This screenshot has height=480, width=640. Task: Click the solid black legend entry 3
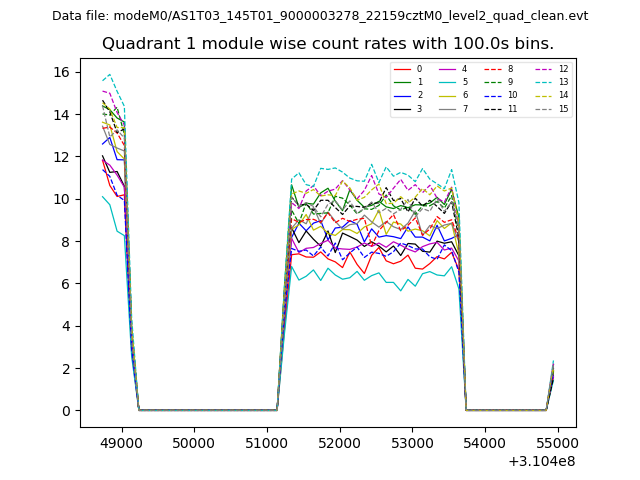click(412, 108)
